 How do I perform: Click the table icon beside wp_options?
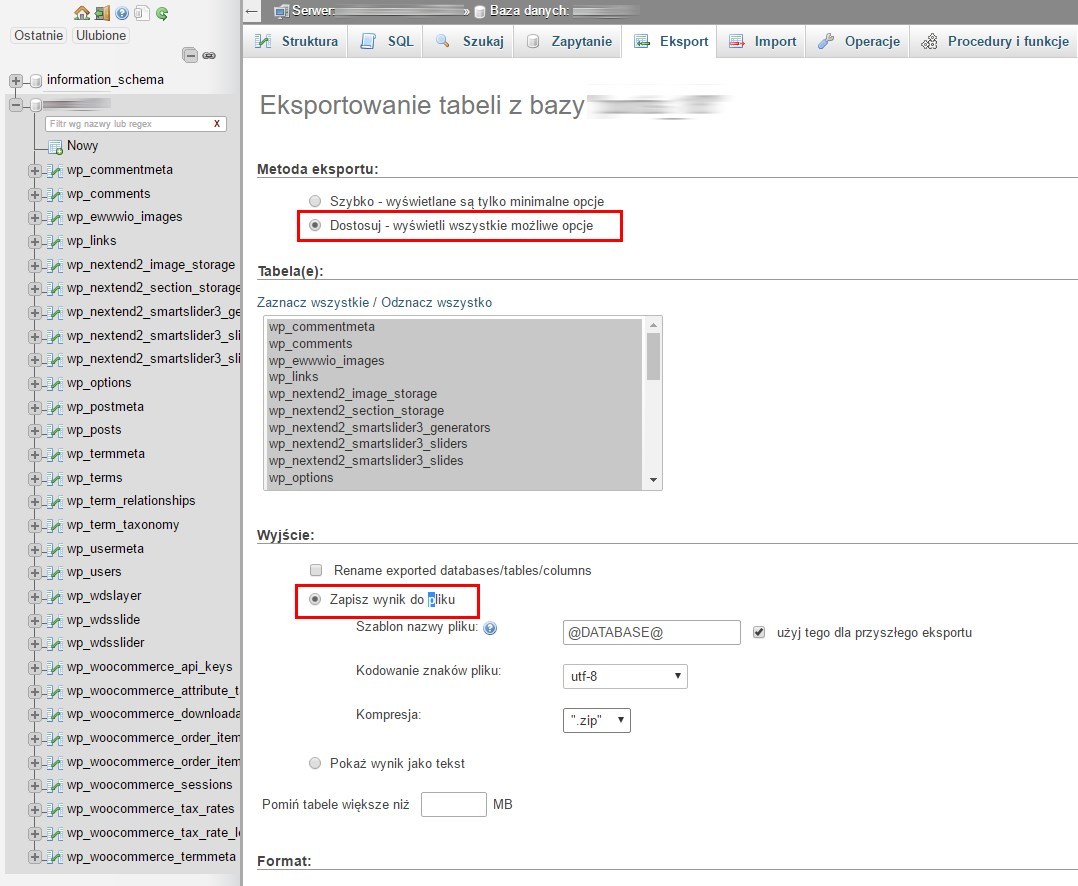[x=55, y=384]
